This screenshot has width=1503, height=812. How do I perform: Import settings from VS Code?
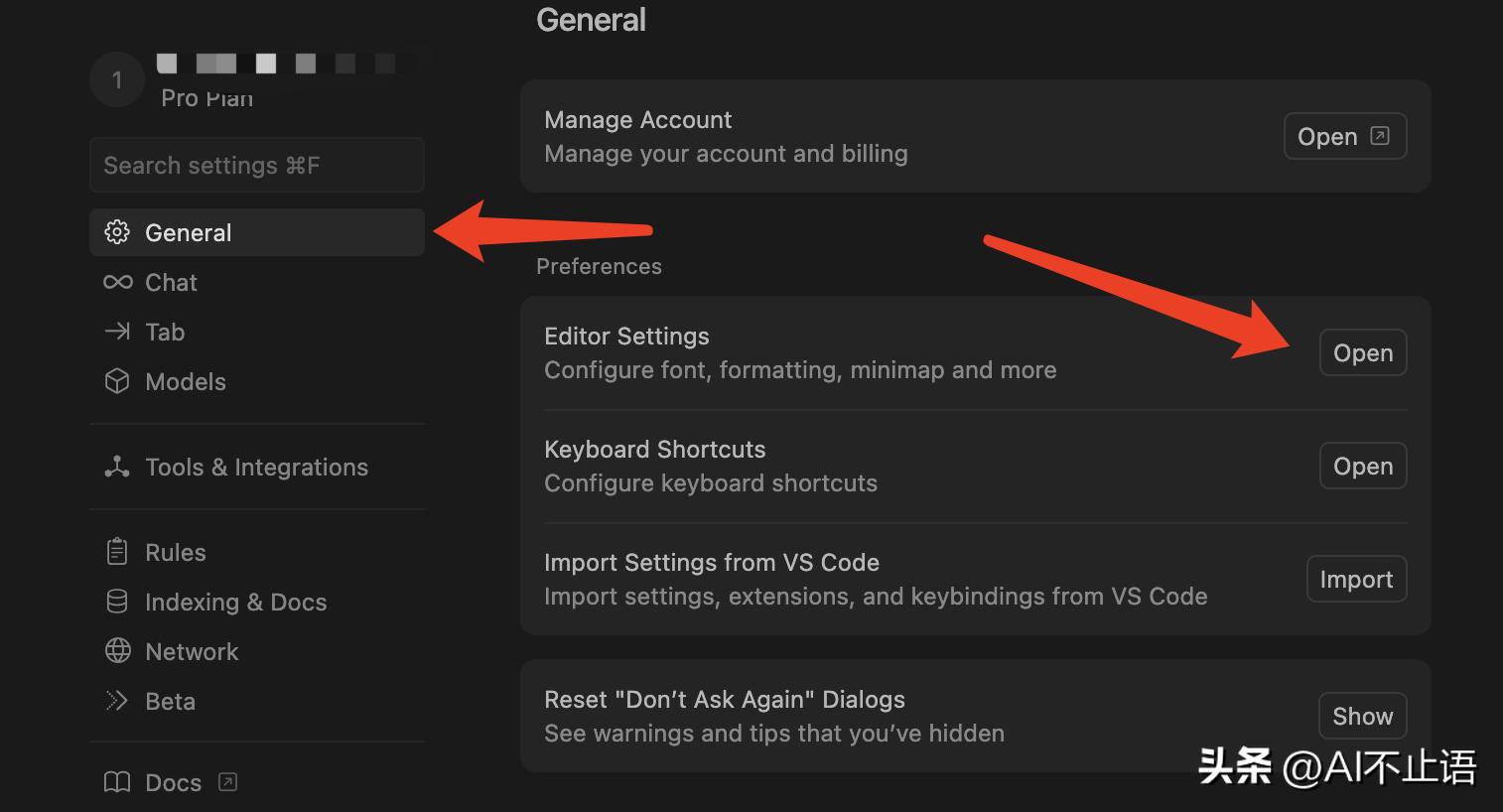(1356, 579)
